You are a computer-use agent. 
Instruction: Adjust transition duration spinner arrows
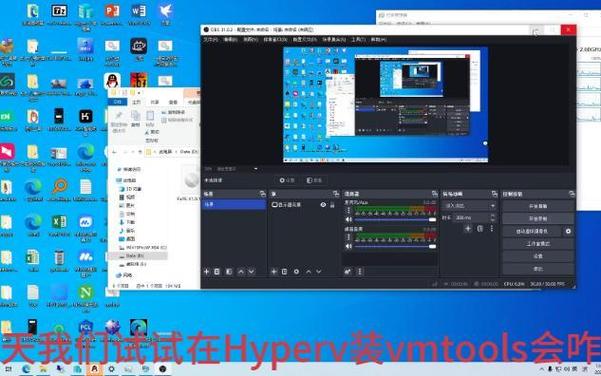point(493,218)
